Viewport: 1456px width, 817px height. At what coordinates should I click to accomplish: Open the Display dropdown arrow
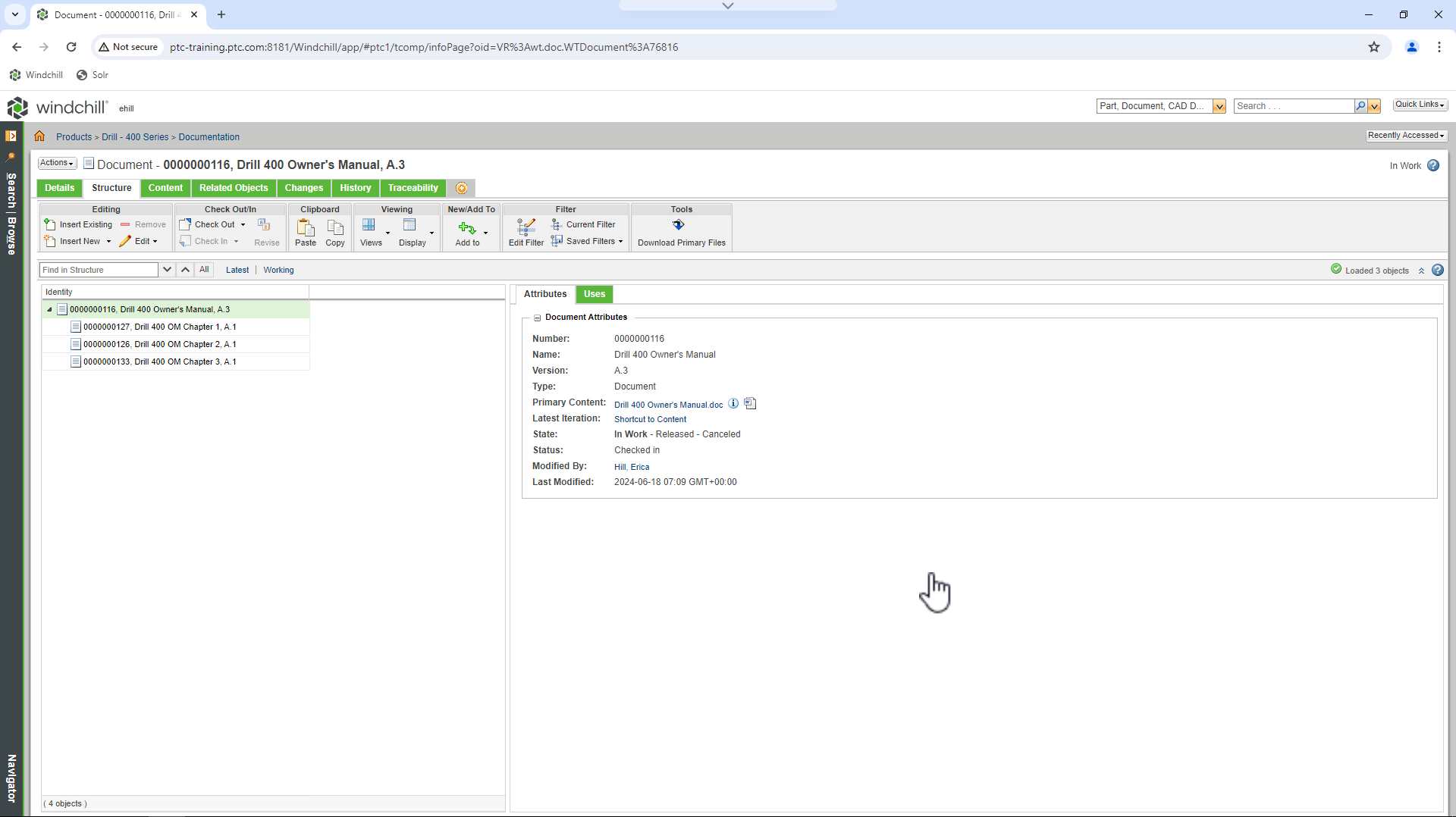(x=431, y=233)
